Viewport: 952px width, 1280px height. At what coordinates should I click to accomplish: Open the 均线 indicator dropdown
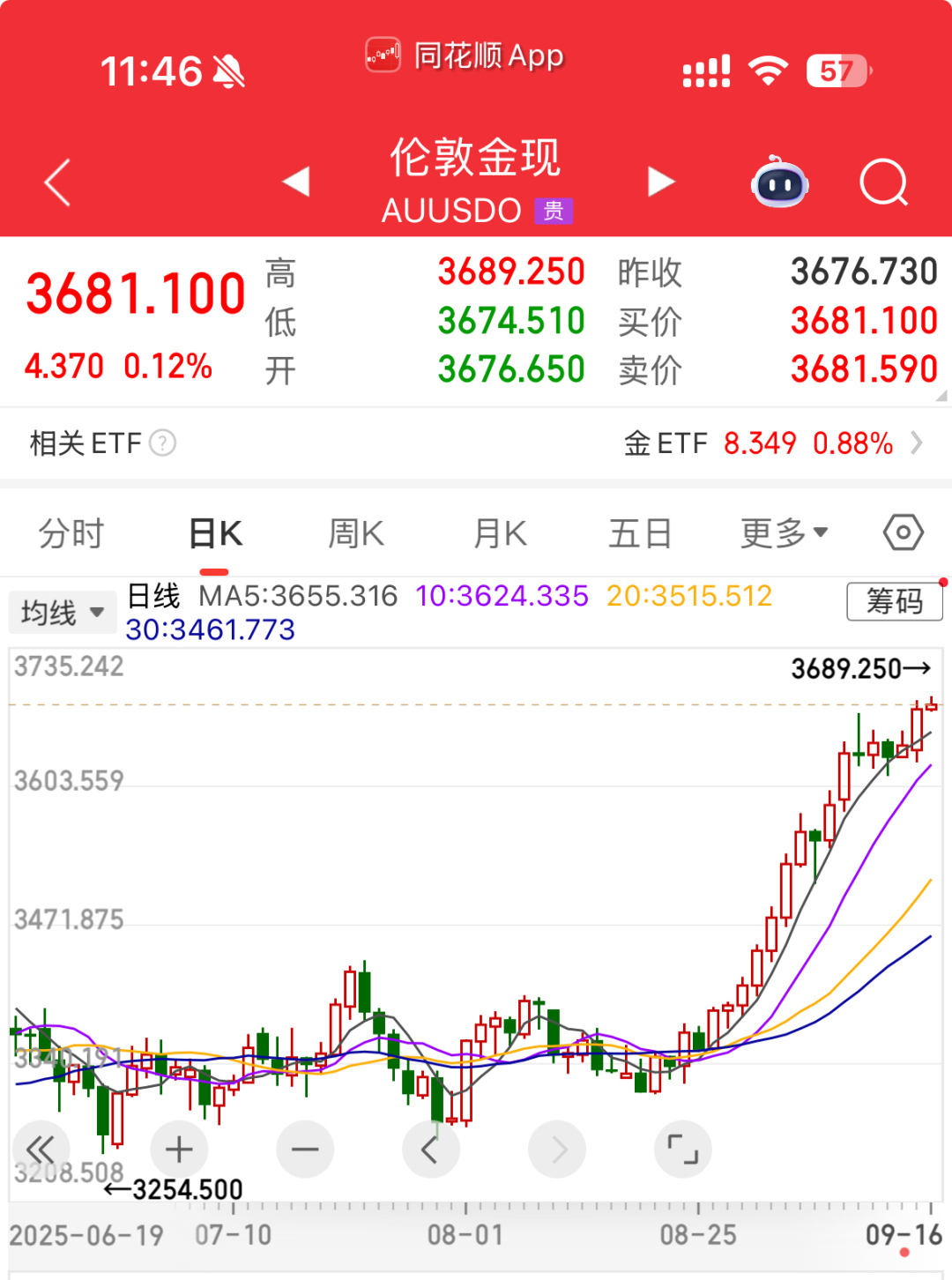pos(63,612)
